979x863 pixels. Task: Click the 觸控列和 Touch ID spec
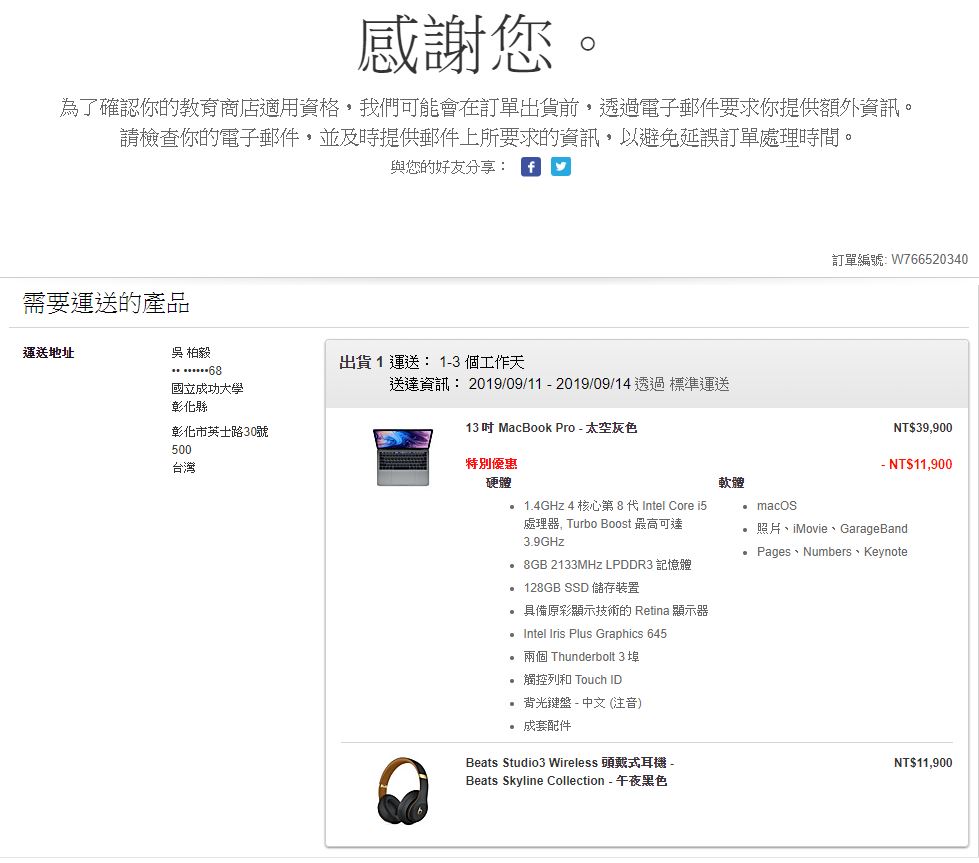pos(573,680)
